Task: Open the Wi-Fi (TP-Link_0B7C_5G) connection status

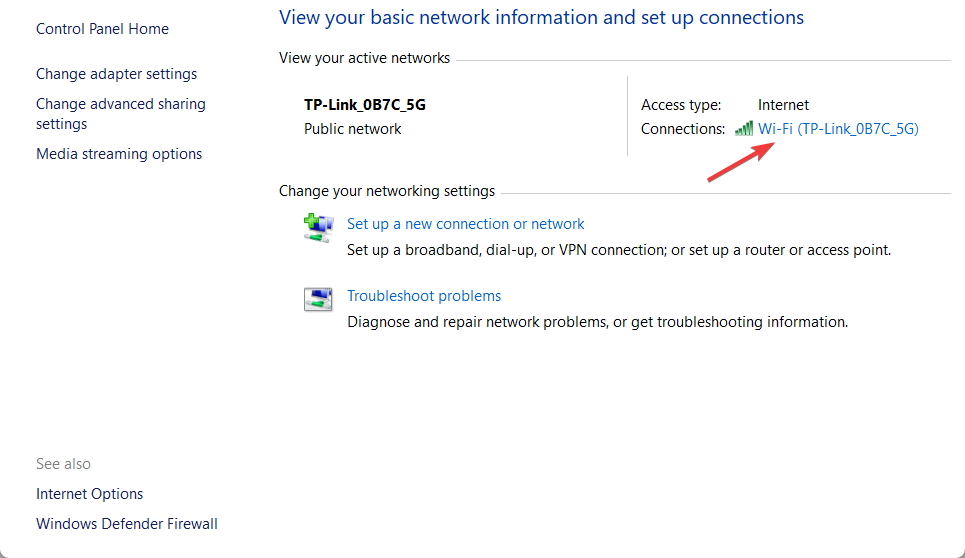Action: tap(838, 129)
